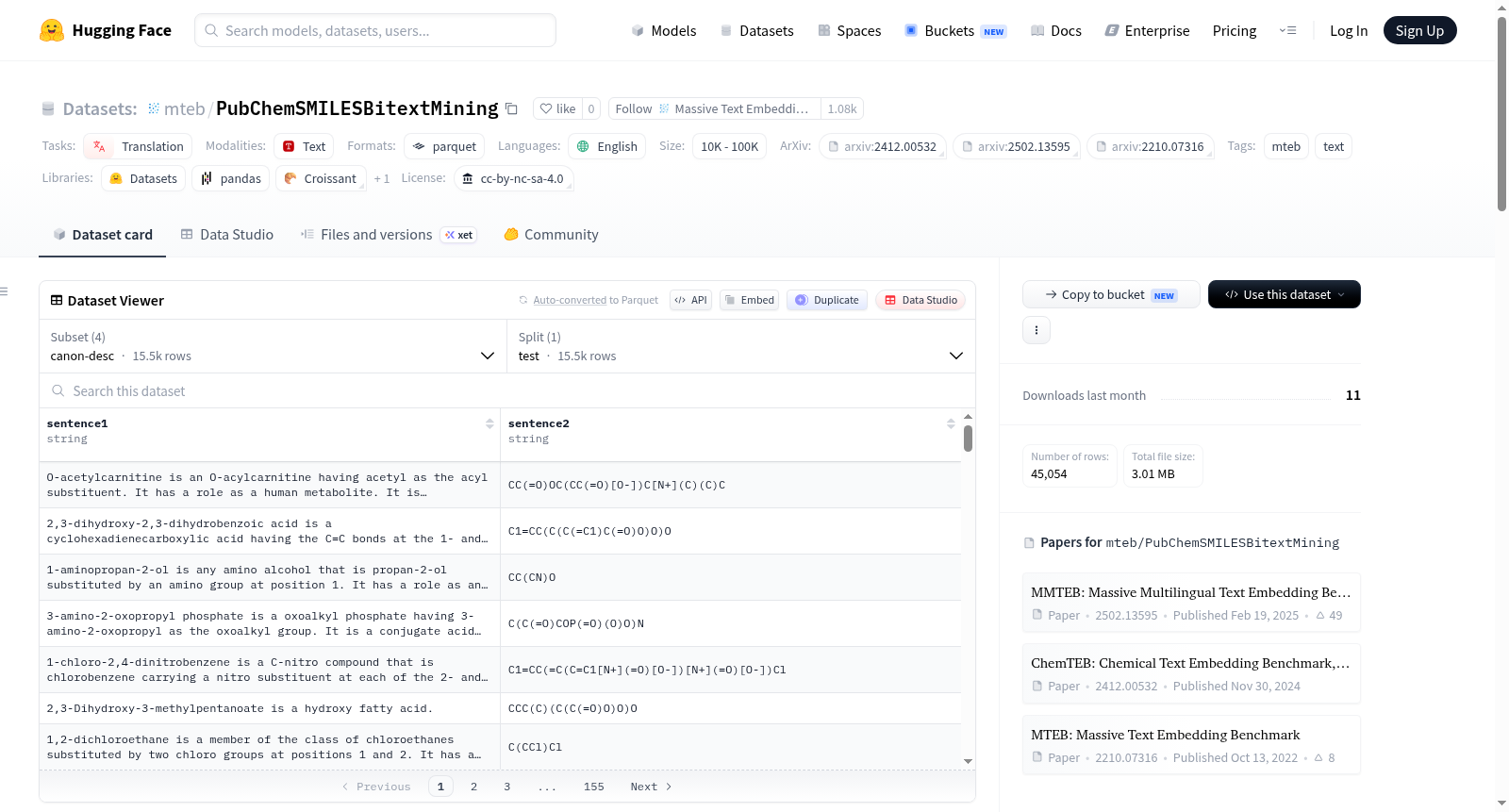Click the heart like button
Screen dimensions: 1509x812
[x=557, y=108]
